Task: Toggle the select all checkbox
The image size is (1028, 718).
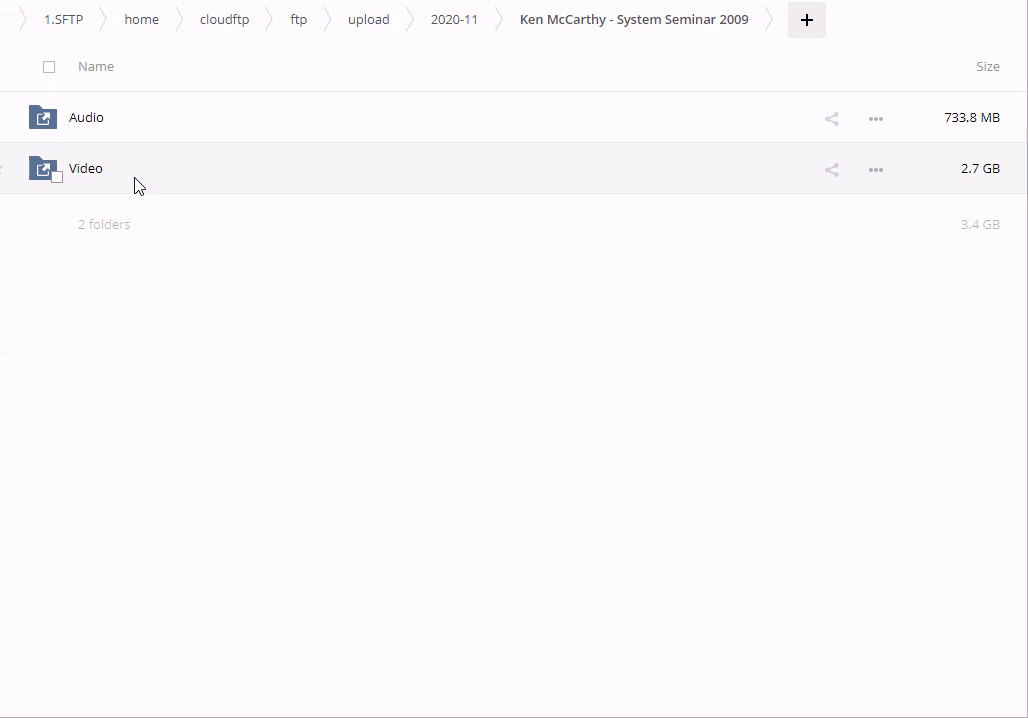Action: pos(49,67)
